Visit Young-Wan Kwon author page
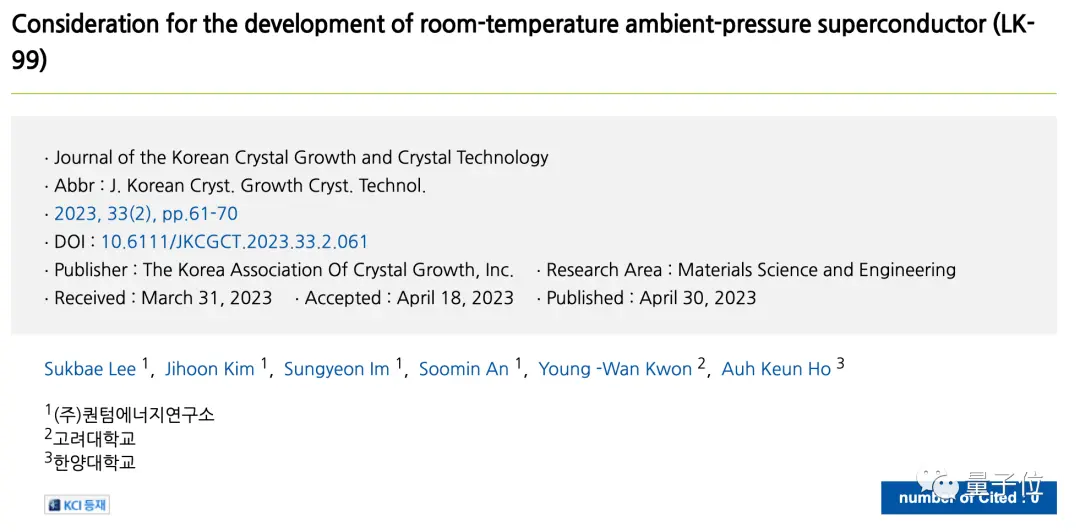1080x532 pixels. tap(615, 369)
